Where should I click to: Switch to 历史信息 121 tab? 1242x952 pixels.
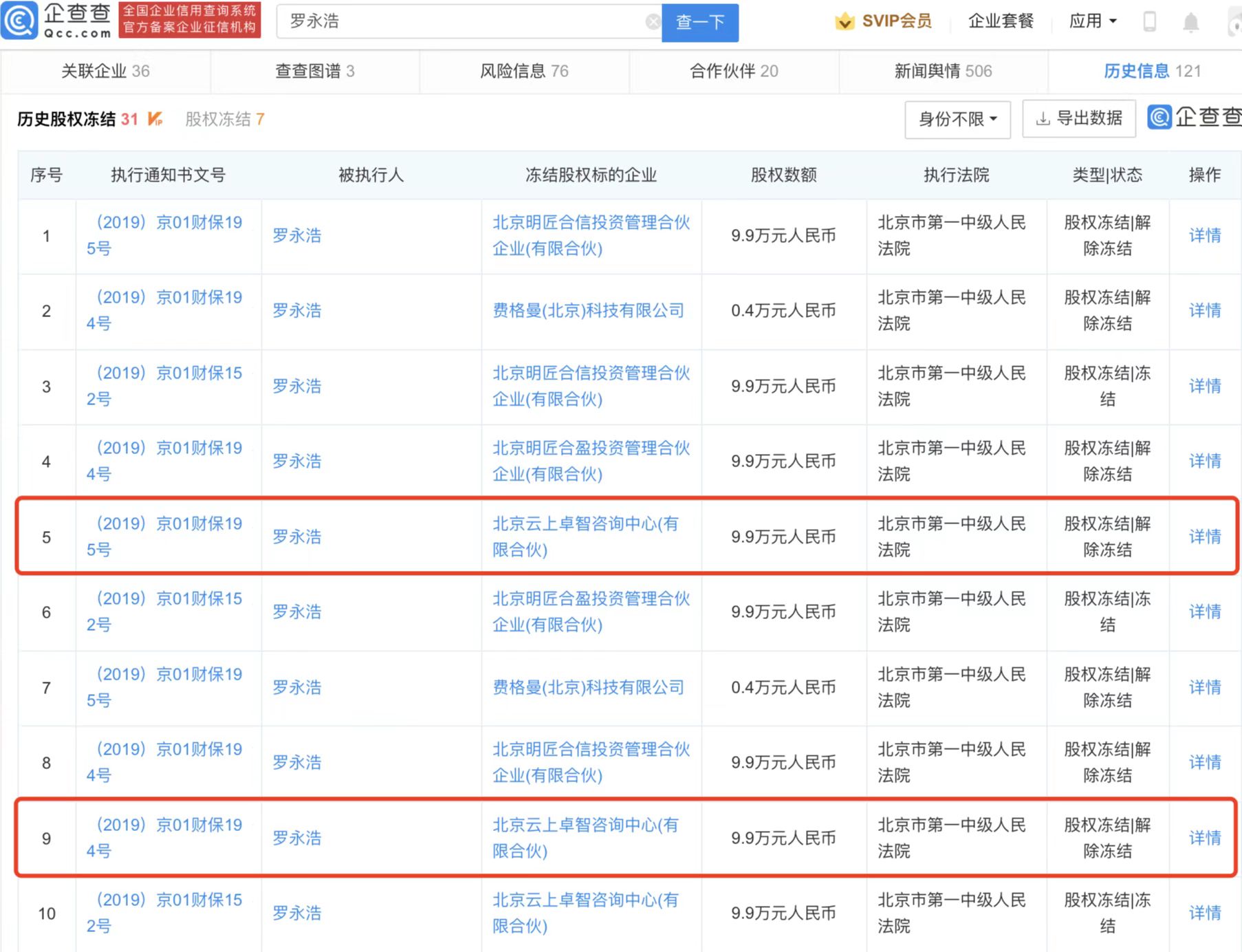point(1152,71)
